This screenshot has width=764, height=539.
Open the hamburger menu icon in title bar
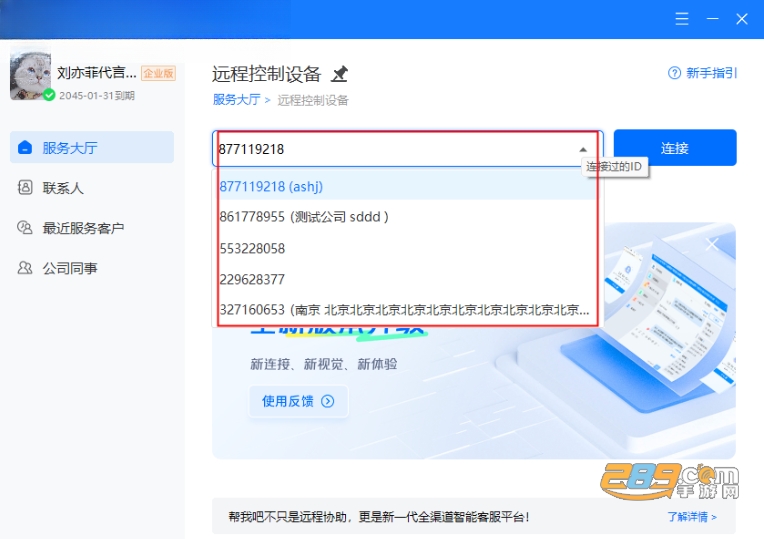(682, 19)
